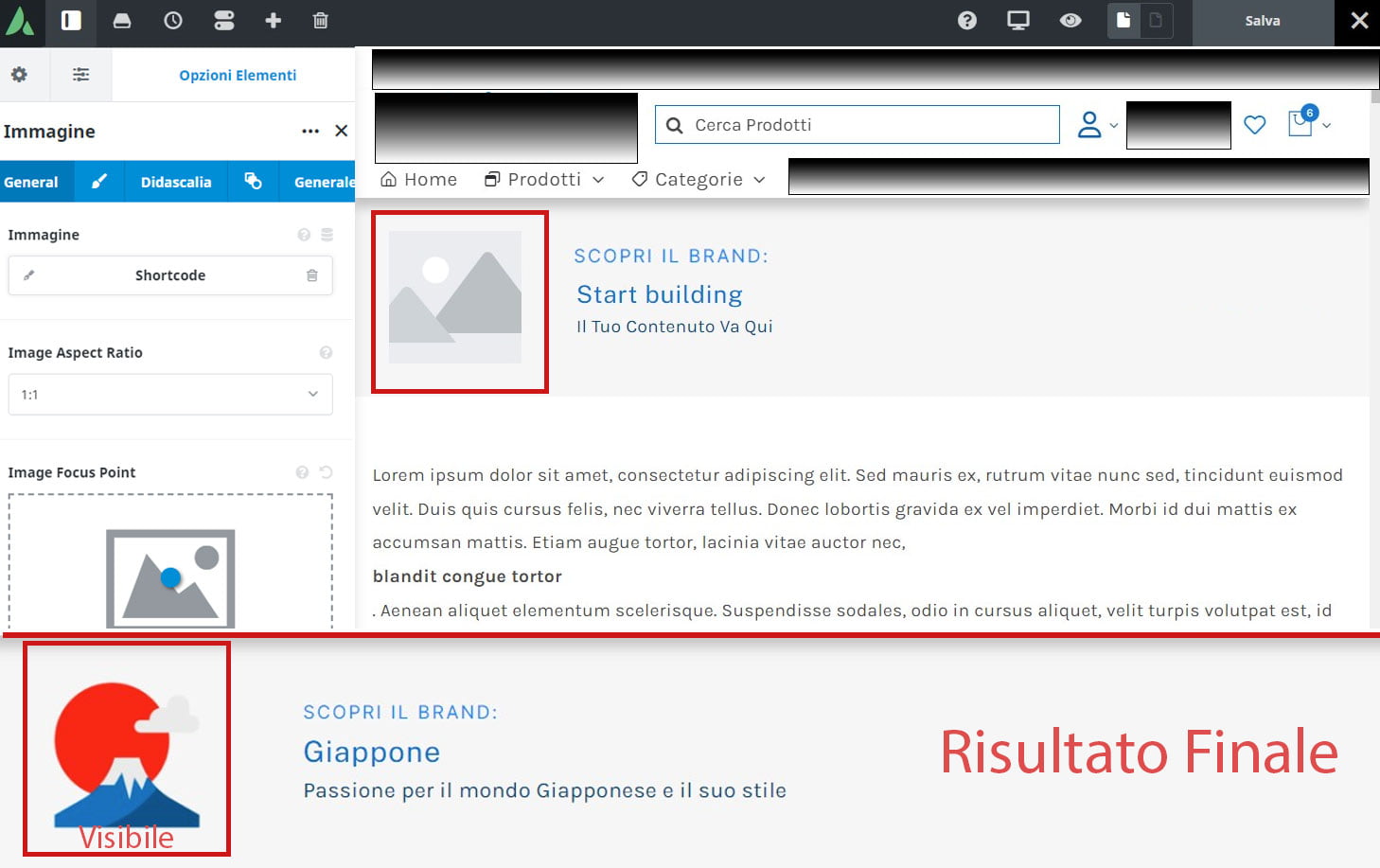The height and width of the screenshot is (868, 1380).
Task: Open the settings gear in the options panel
Action: 21,74
